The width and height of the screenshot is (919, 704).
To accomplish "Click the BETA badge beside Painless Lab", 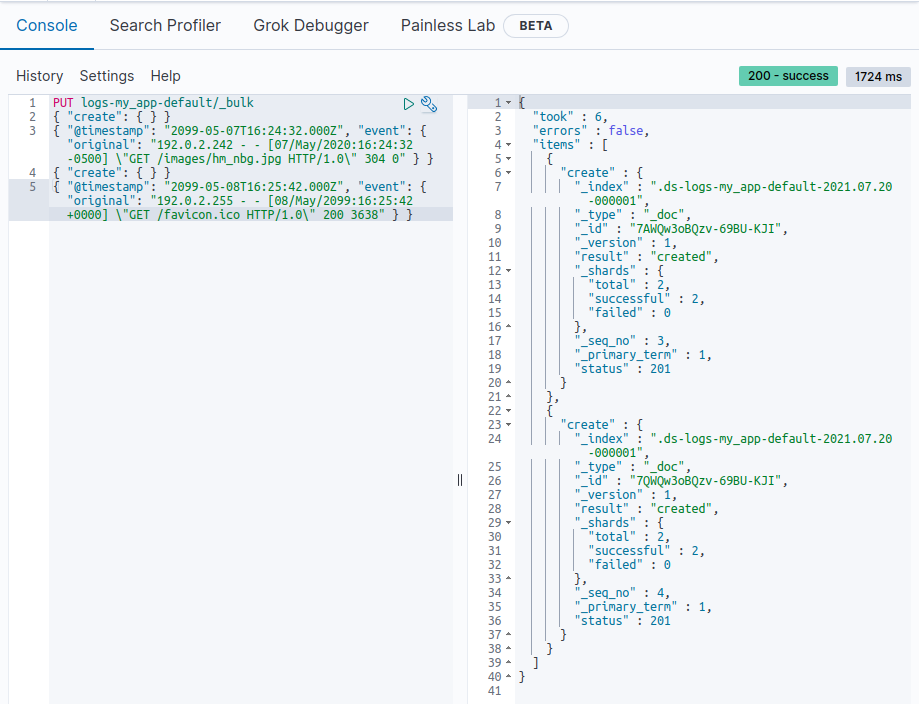I will [535, 26].
